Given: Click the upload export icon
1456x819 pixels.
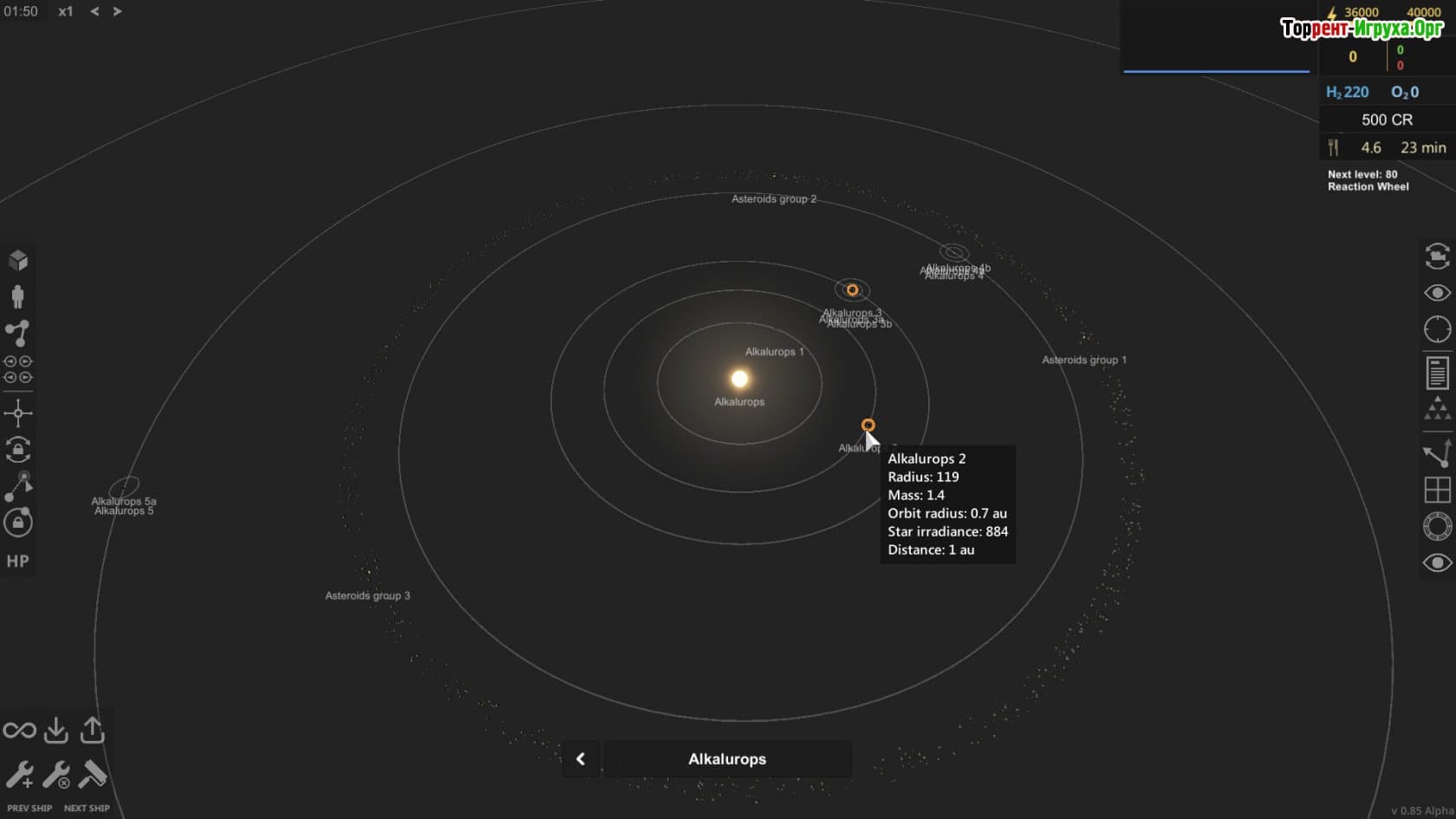Looking at the screenshot, I should pyautogui.click(x=92, y=731).
